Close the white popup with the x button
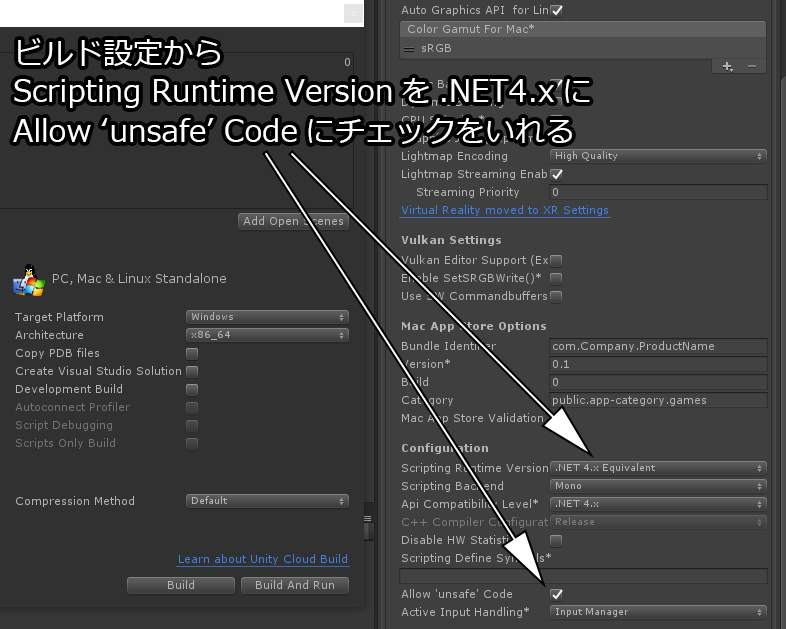 coord(353,14)
